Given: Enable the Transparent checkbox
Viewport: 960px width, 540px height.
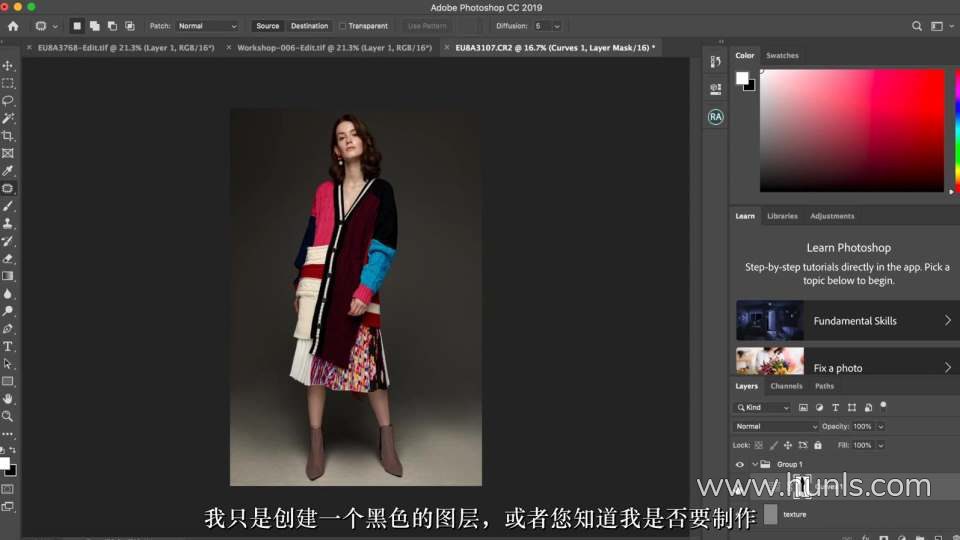Looking at the screenshot, I should click(x=343, y=26).
